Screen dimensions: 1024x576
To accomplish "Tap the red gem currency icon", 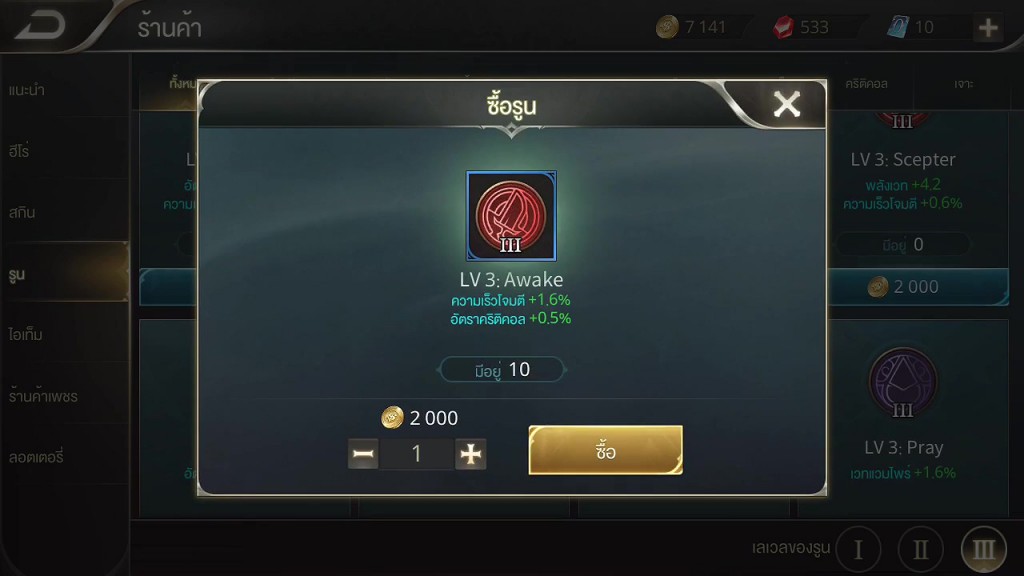I will click(783, 27).
